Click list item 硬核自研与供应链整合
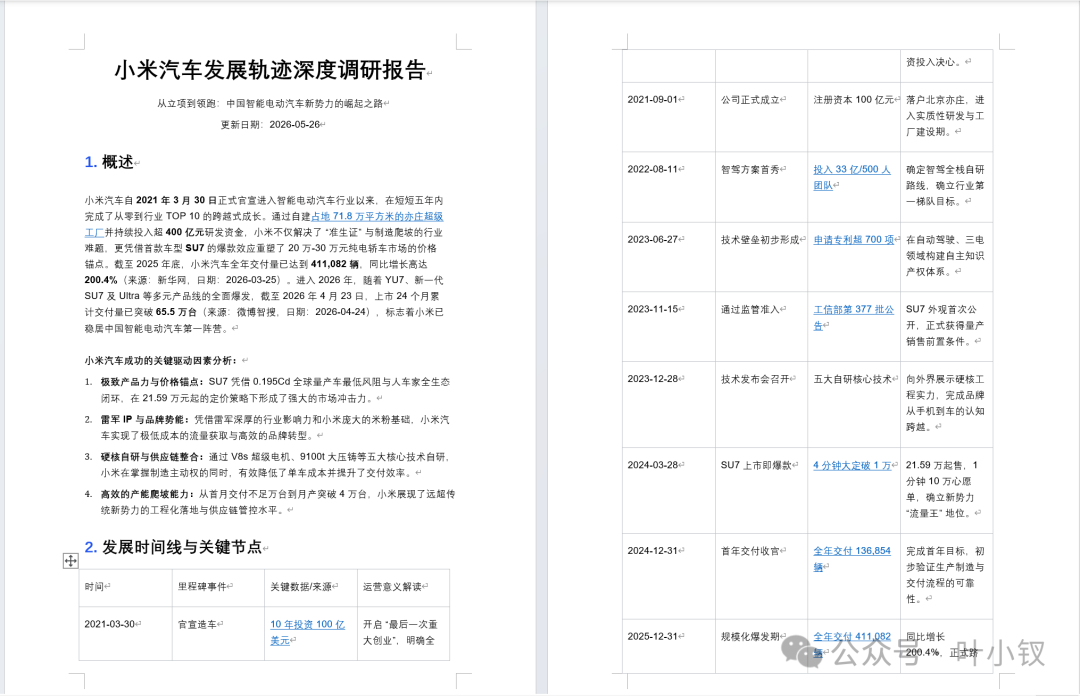The width and height of the screenshot is (1080, 696). click(275, 464)
